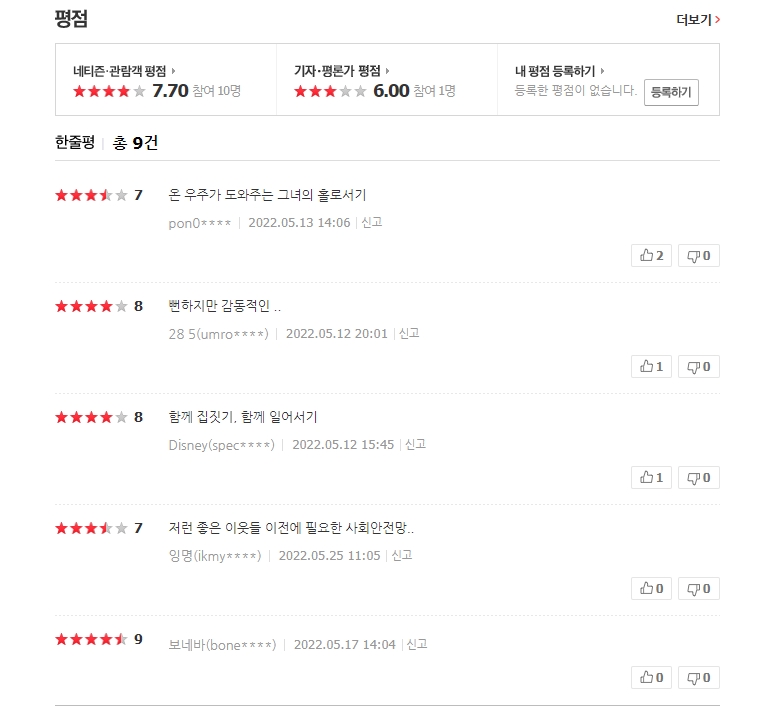This screenshot has height=706, width=769.
Task: Like the Disney(spec****) review
Action: 651,478
